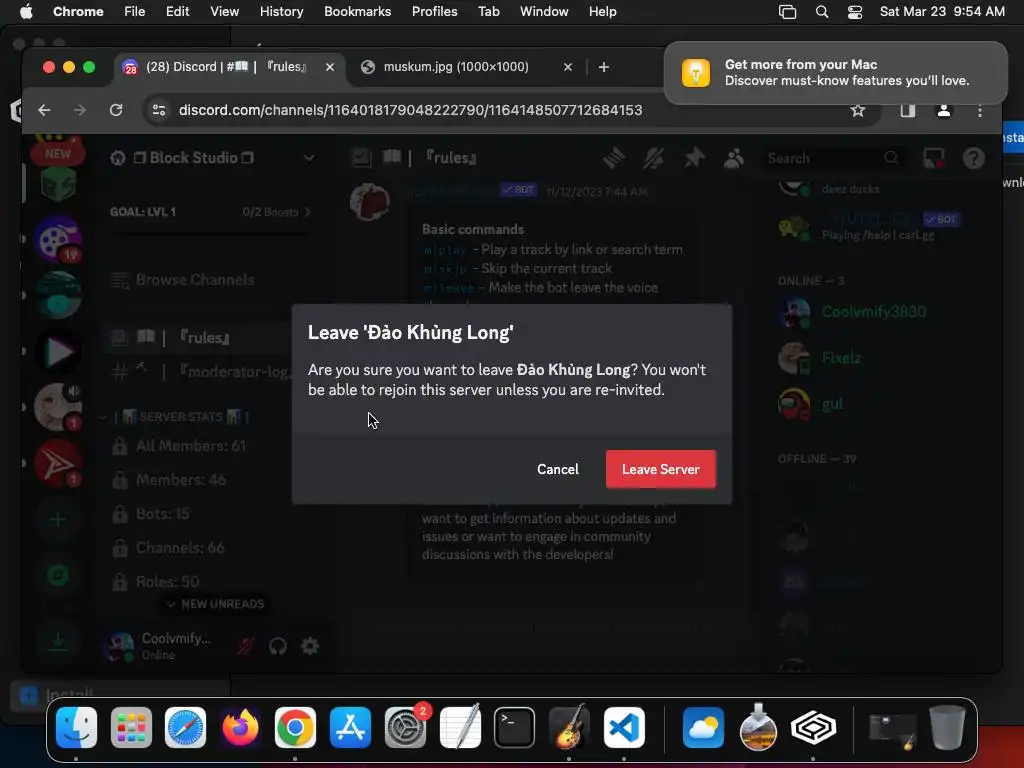This screenshot has width=1024, height=768.
Task: Click the Add a Server plus icon
Action: point(58,519)
